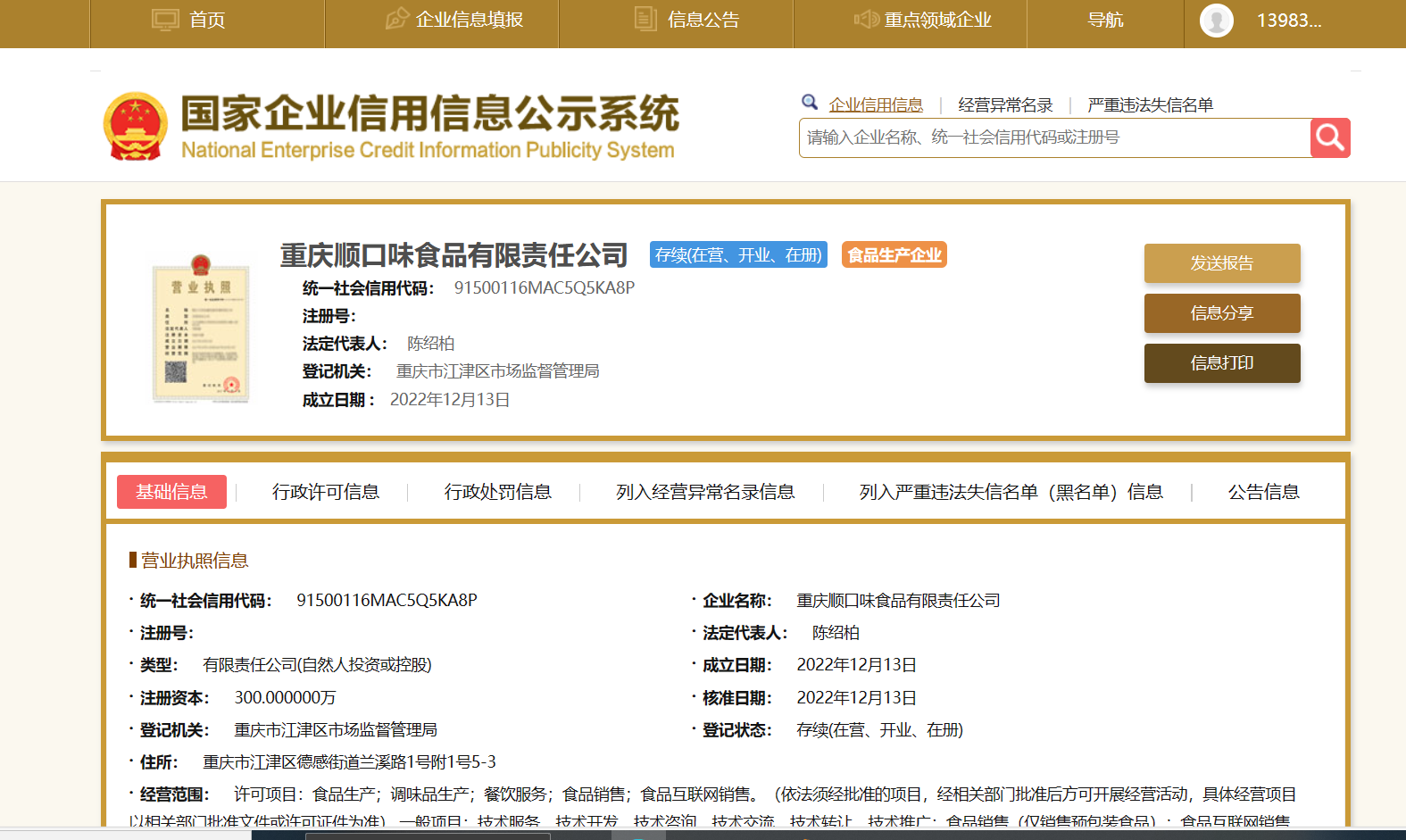
Task: Open 企业信息填报 menu item
Action: 470,20
